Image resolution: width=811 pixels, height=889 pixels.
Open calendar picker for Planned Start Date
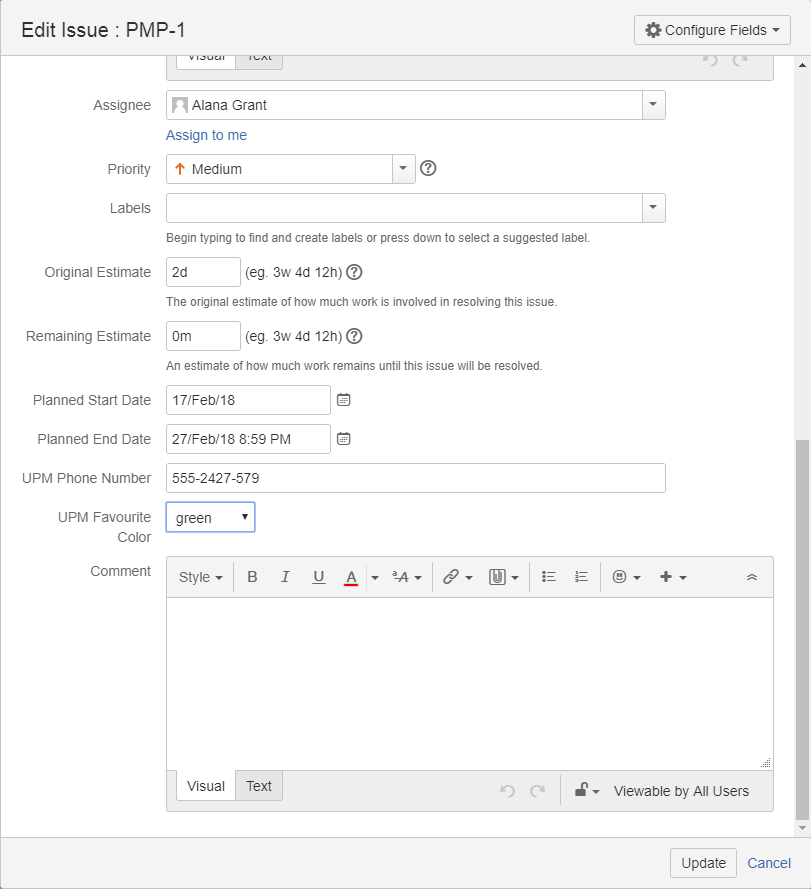click(x=343, y=400)
